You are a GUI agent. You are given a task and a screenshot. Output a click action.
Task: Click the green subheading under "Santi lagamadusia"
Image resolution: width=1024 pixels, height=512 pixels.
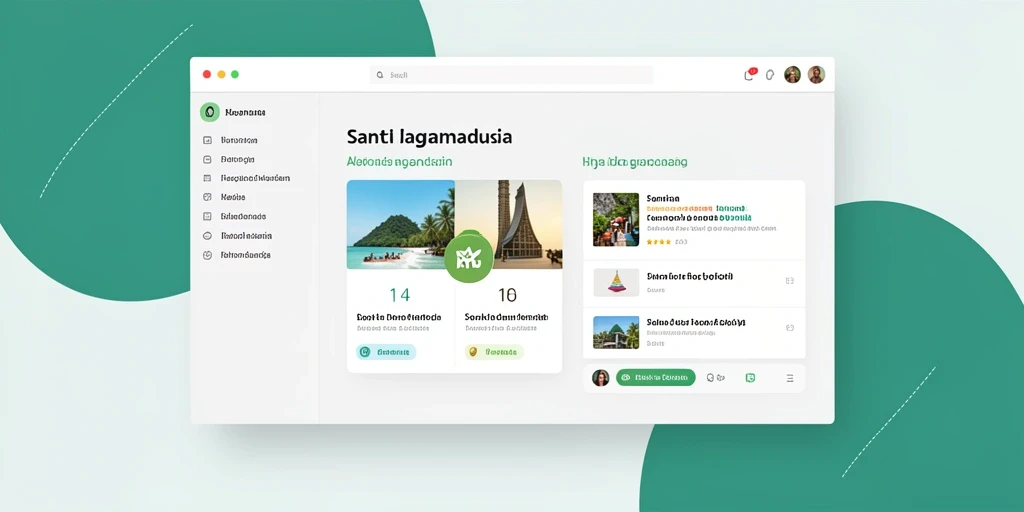tap(399, 161)
